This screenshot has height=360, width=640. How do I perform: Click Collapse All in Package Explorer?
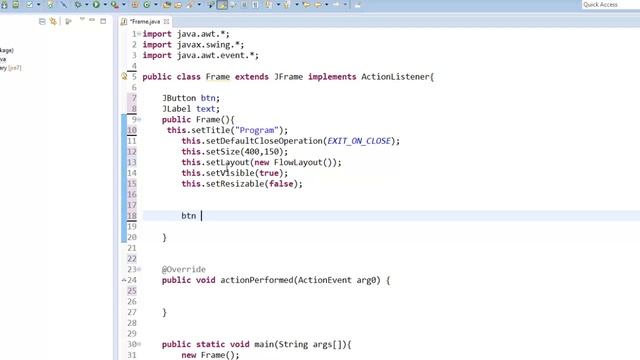42,21
